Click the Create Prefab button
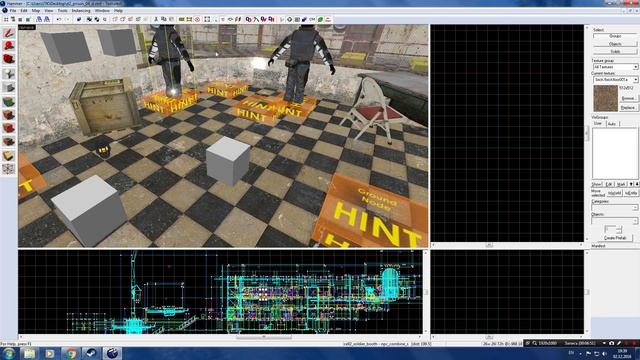The image size is (640, 360). [615, 238]
